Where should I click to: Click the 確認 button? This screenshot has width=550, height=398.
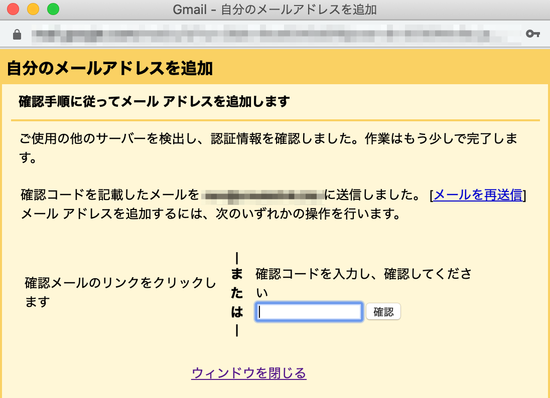[383, 311]
